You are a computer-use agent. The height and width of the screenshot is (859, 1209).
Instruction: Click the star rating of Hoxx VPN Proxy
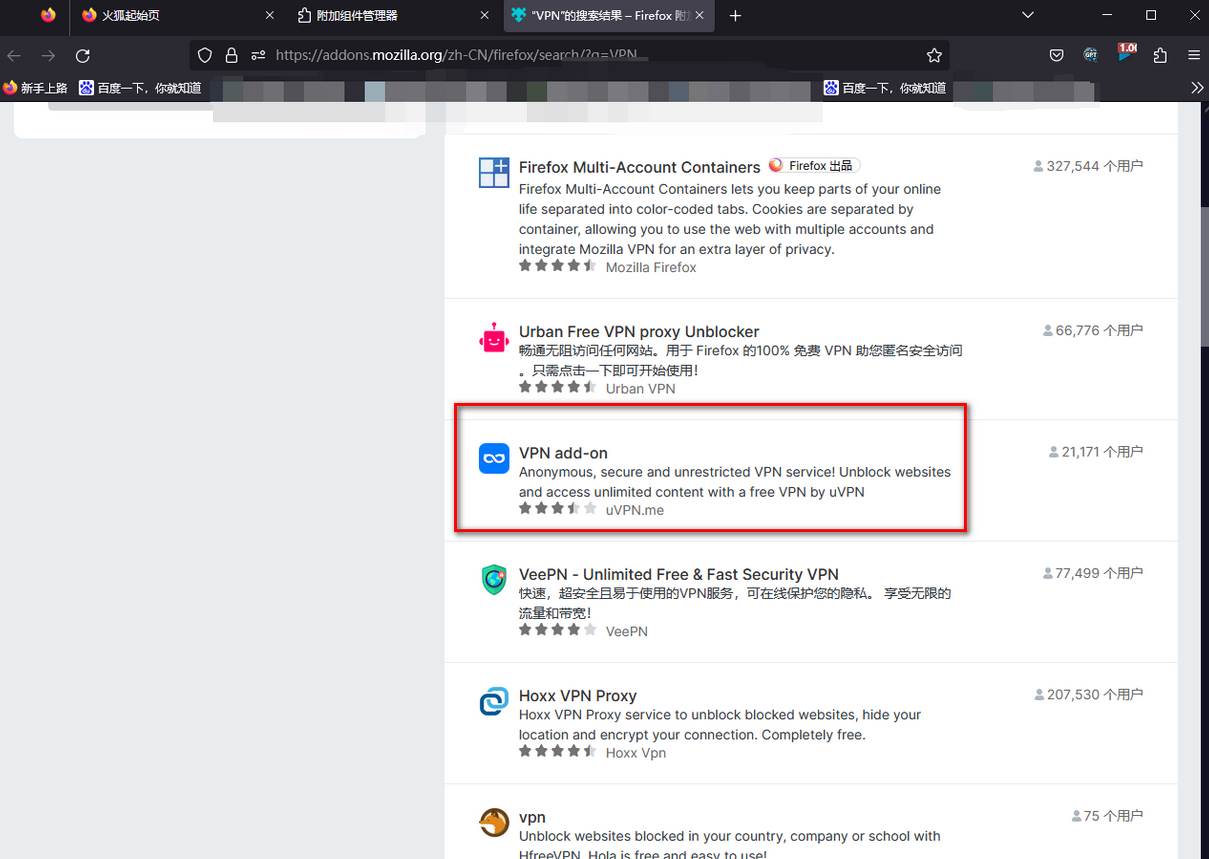(558, 751)
